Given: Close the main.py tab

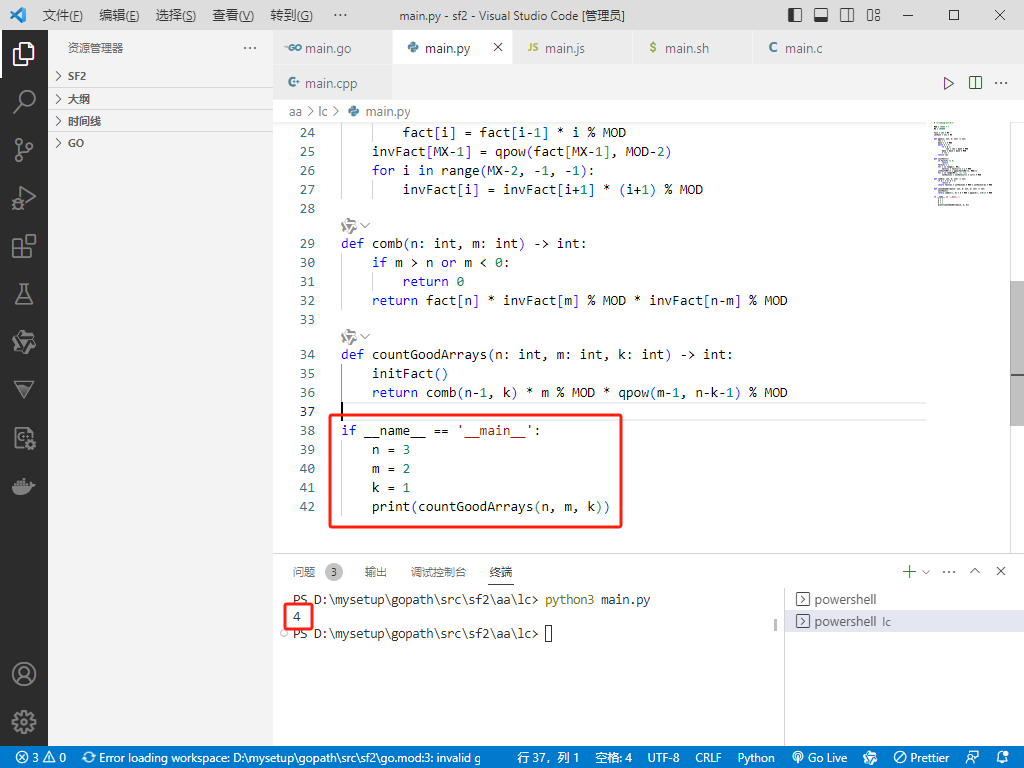Looking at the screenshot, I should (x=498, y=47).
